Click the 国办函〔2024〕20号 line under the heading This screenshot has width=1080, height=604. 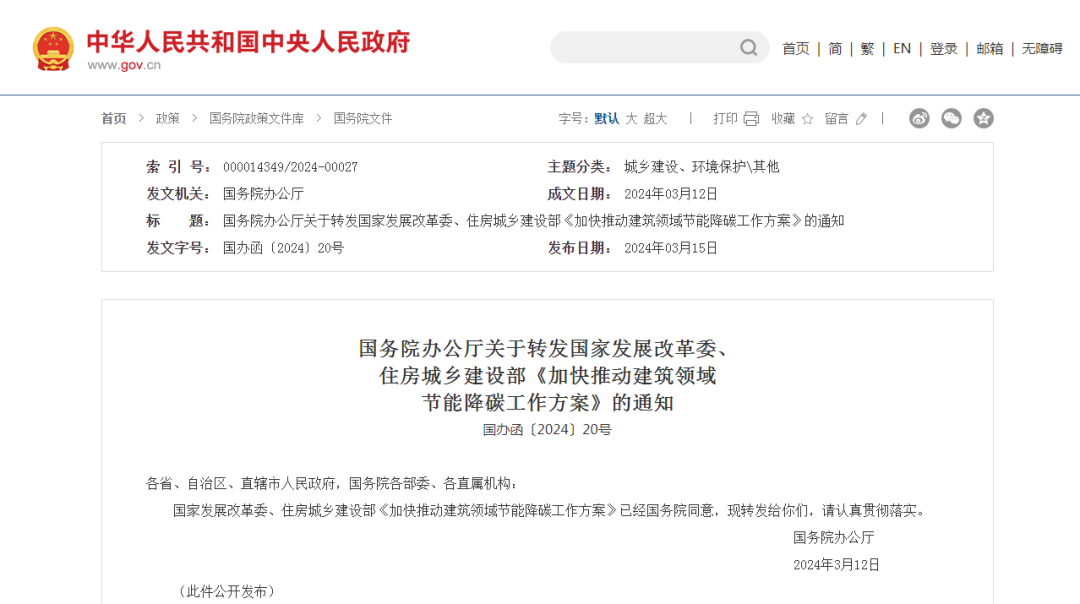pyautogui.click(x=547, y=430)
